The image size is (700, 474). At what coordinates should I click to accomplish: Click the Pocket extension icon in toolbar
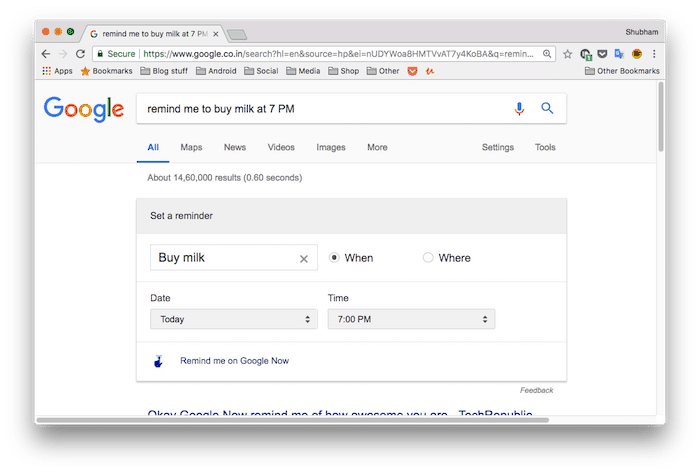pyautogui.click(x=602, y=54)
